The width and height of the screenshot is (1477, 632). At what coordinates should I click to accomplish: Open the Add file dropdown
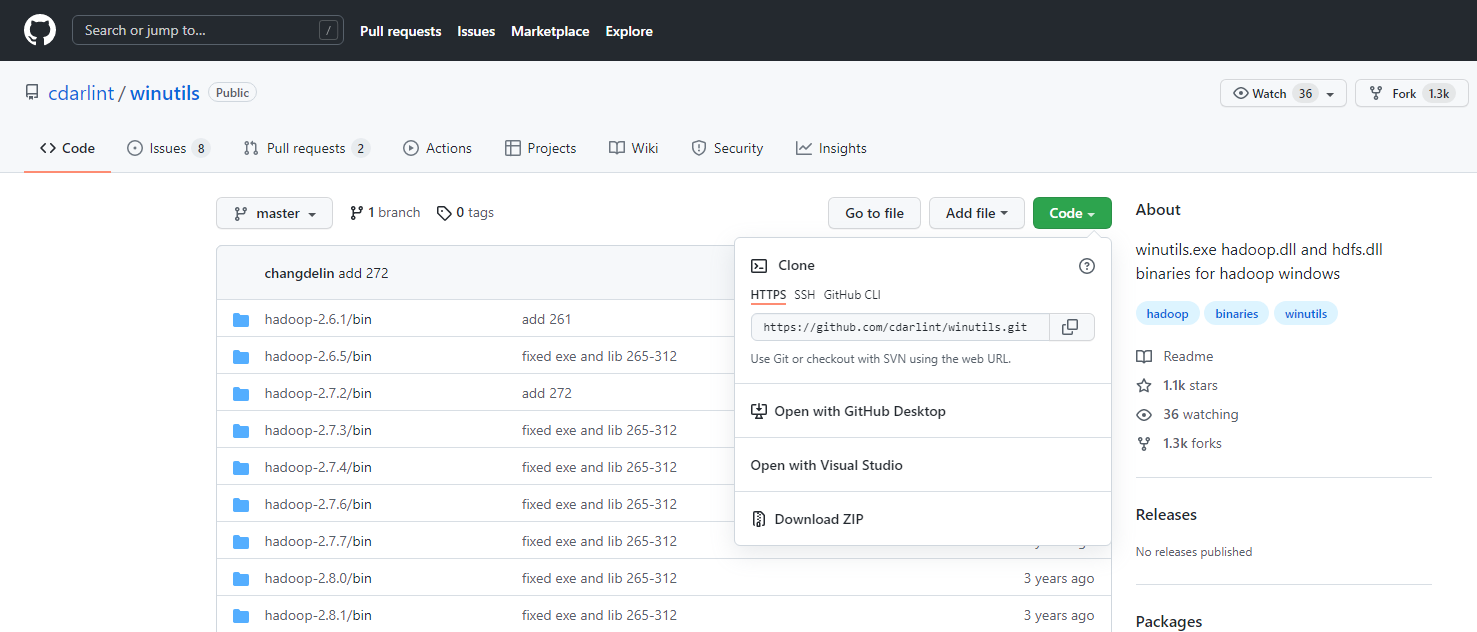point(977,213)
